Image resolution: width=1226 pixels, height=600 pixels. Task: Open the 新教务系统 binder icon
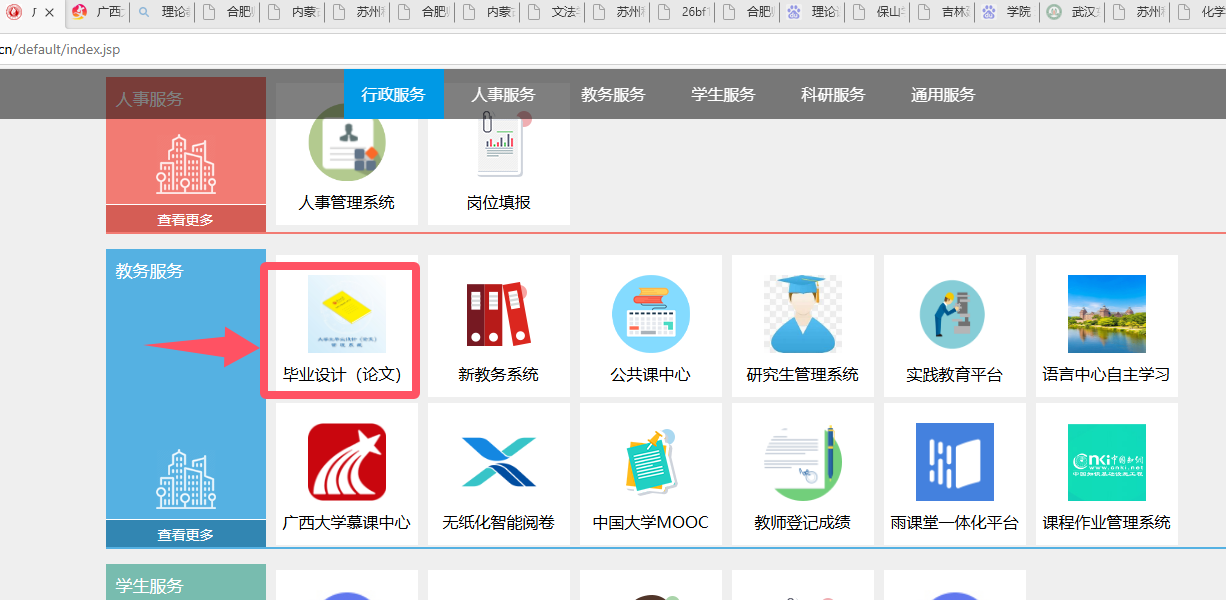click(x=498, y=315)
